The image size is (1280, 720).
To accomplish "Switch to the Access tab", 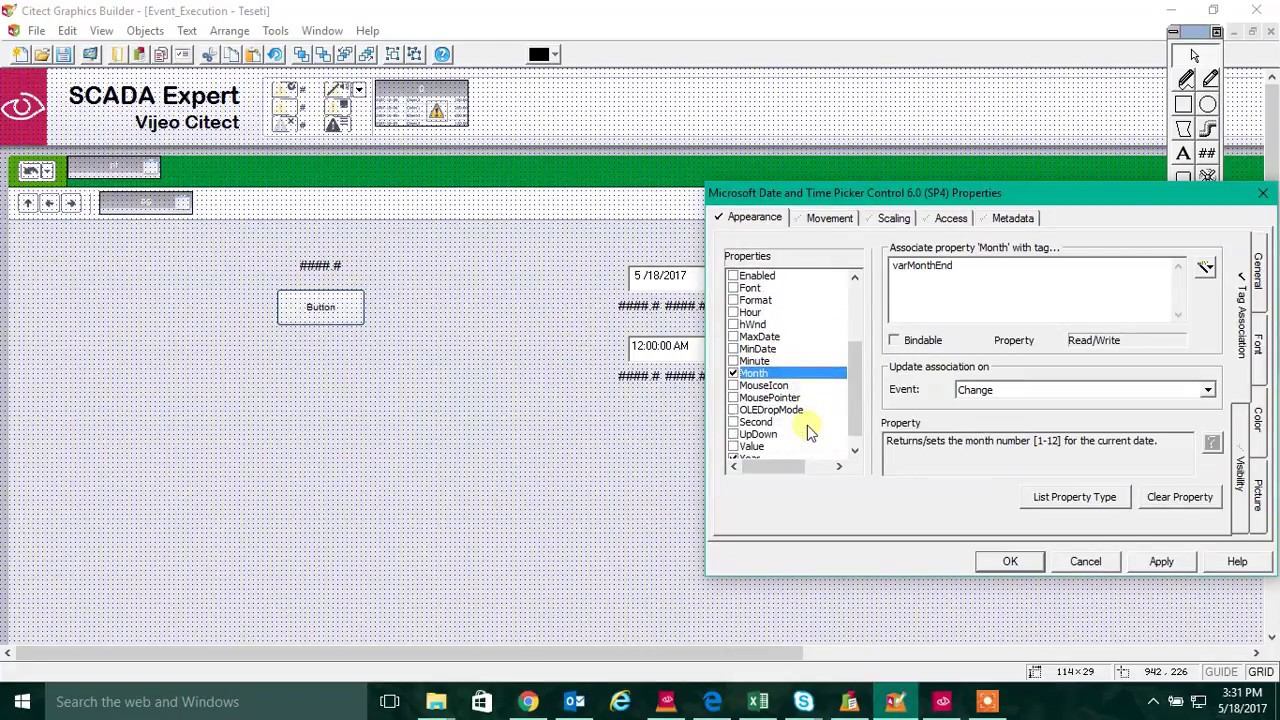I will pos(946,218).
